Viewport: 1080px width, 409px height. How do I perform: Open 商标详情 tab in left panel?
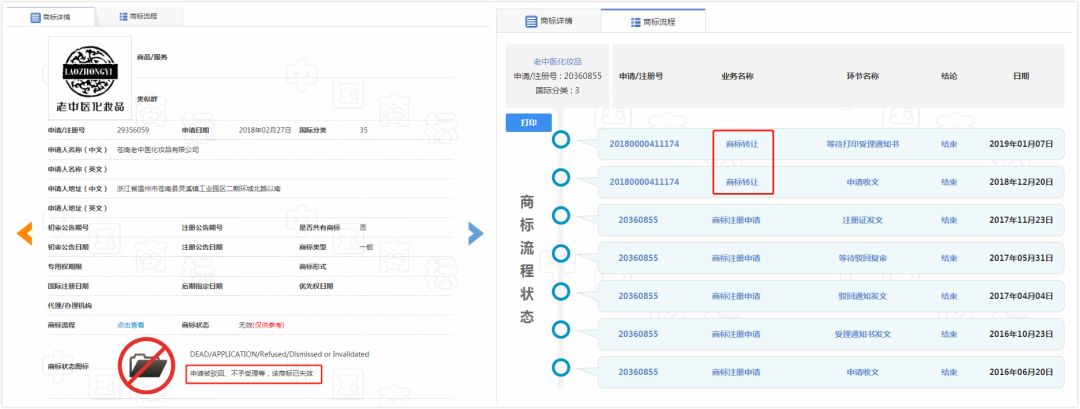50,17
